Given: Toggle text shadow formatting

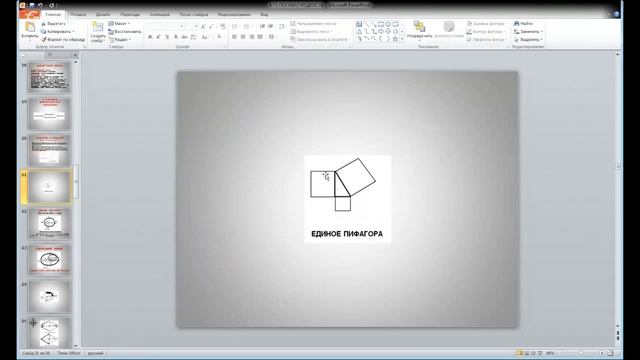Looking at the screenshot, I should point(176,37).
